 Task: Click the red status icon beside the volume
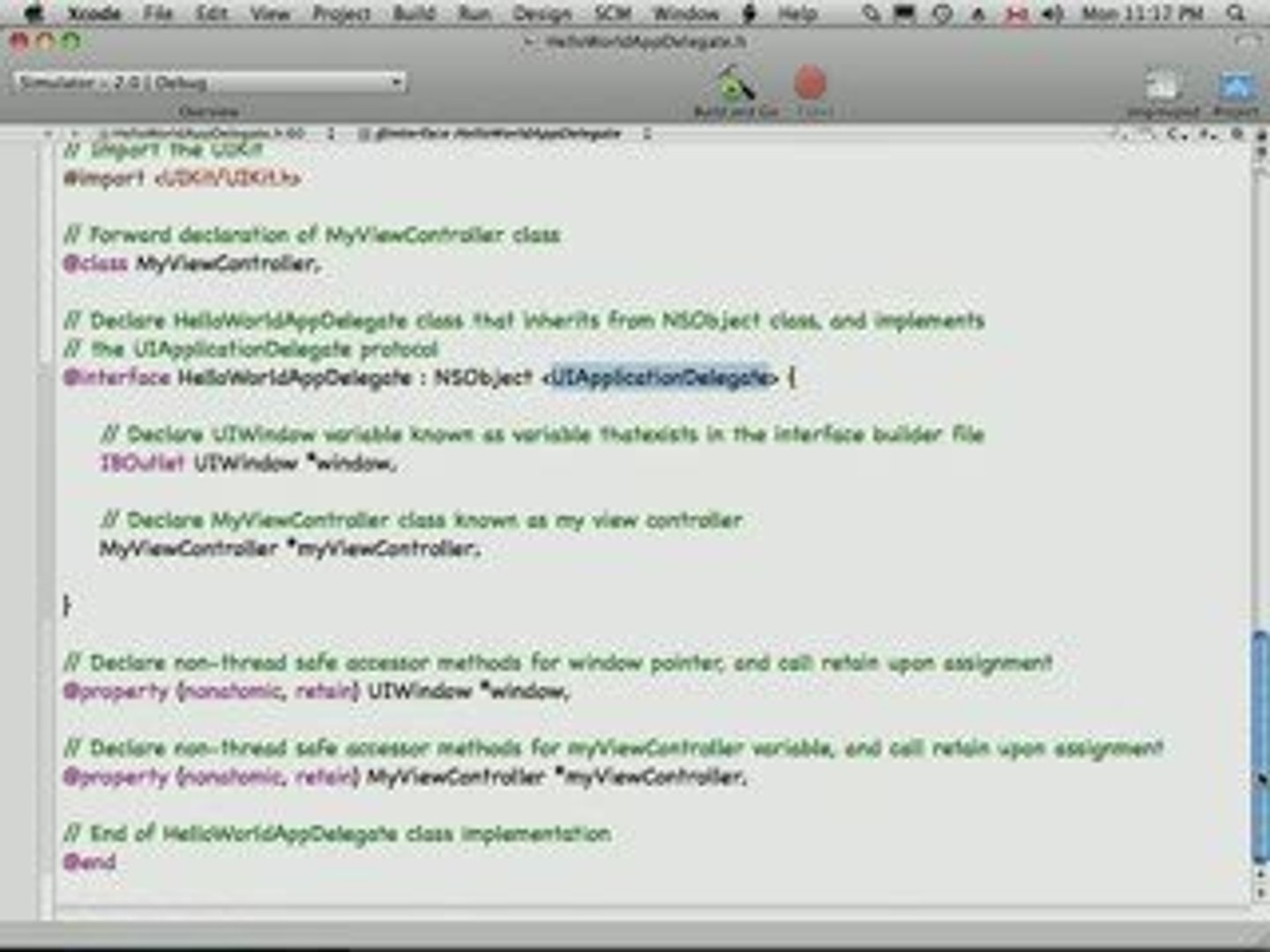click(x=1017, y=13)
